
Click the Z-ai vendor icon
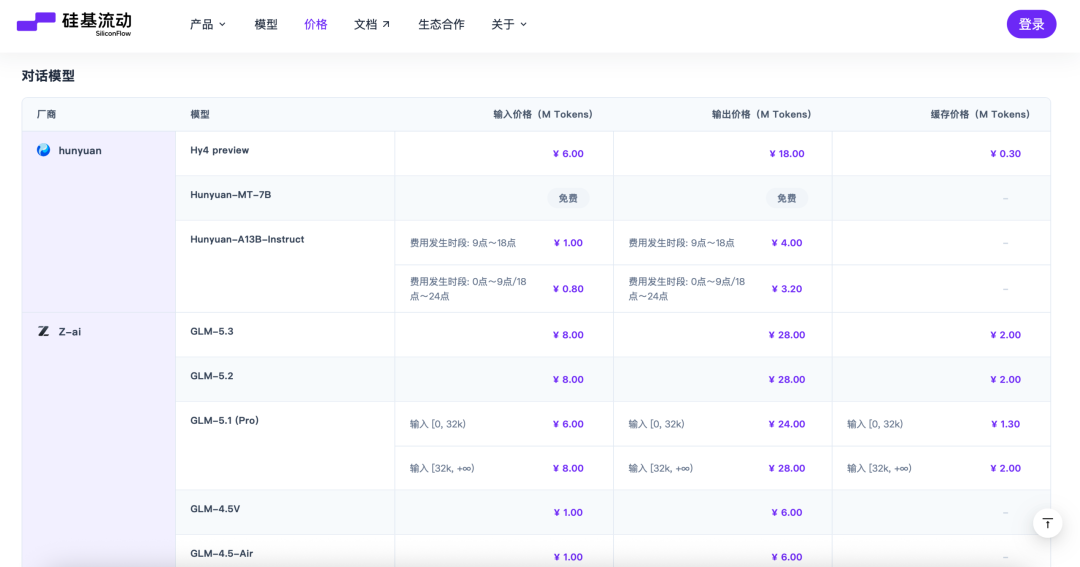[43, 331]
